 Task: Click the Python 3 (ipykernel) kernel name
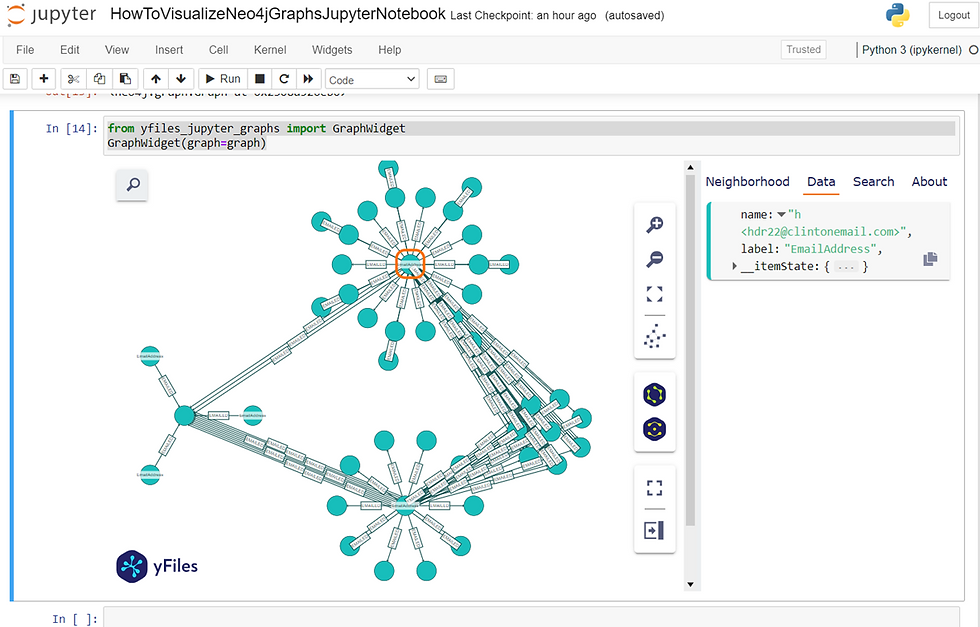click(x=911, y=50)
